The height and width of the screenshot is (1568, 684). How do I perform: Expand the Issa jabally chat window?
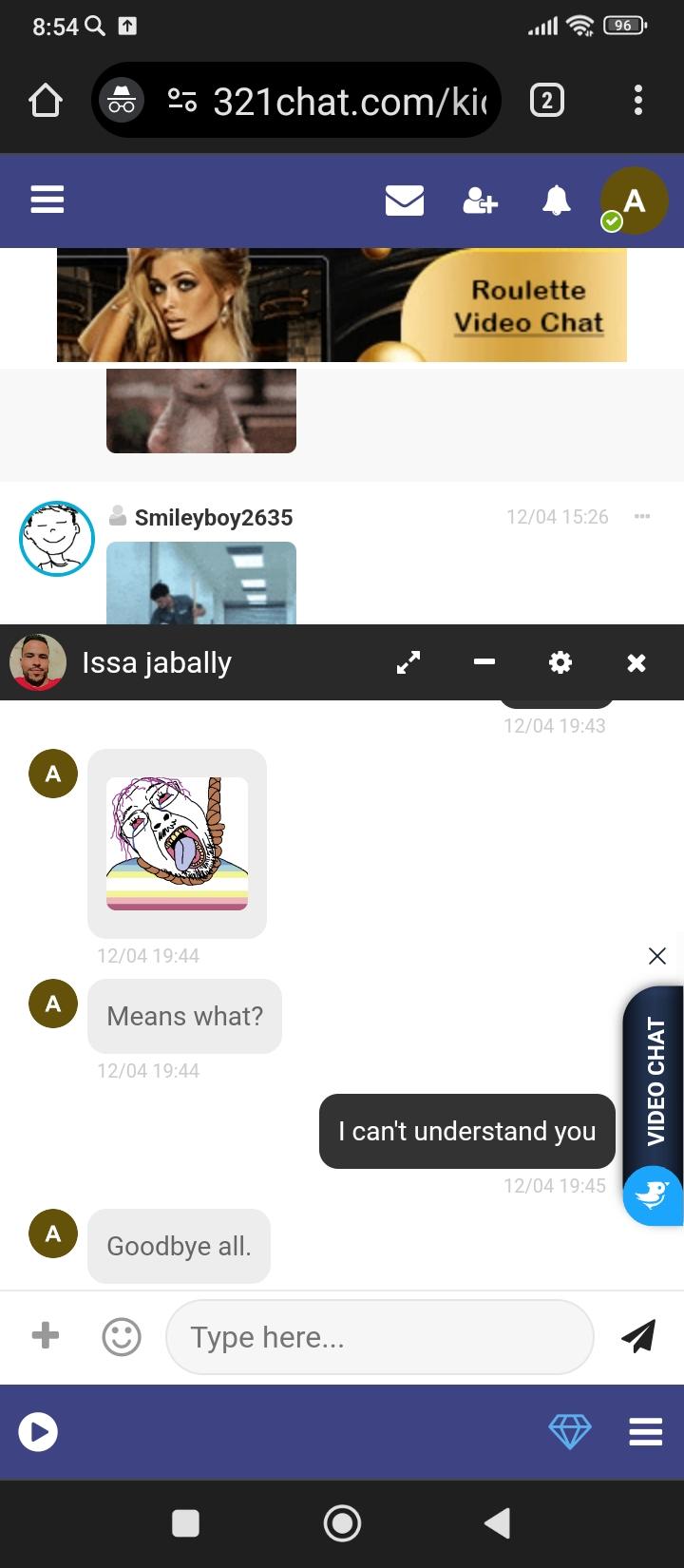point(408,662)
